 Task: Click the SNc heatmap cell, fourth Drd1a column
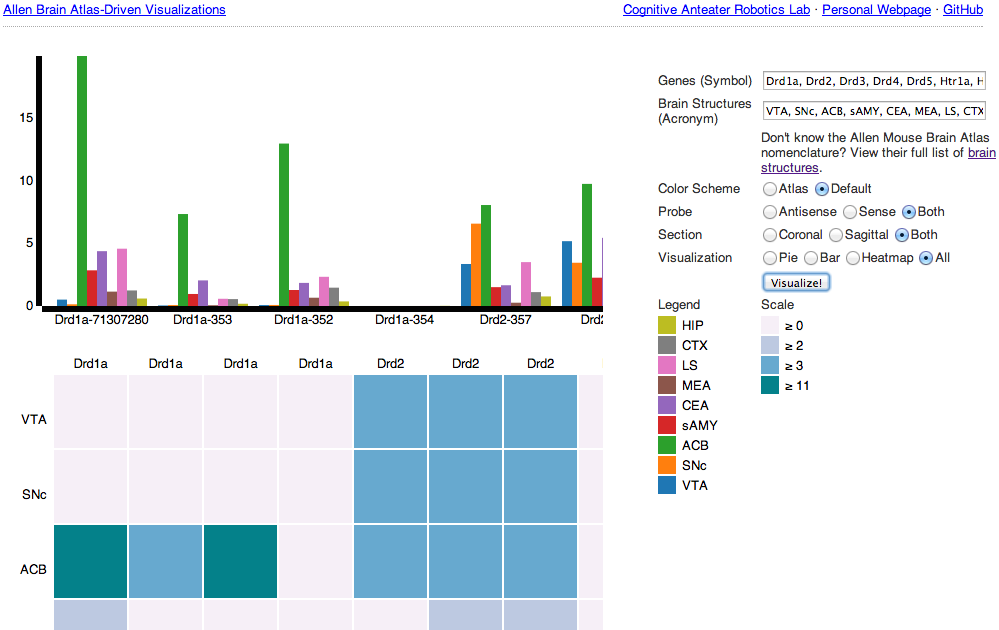pos(315,486)
